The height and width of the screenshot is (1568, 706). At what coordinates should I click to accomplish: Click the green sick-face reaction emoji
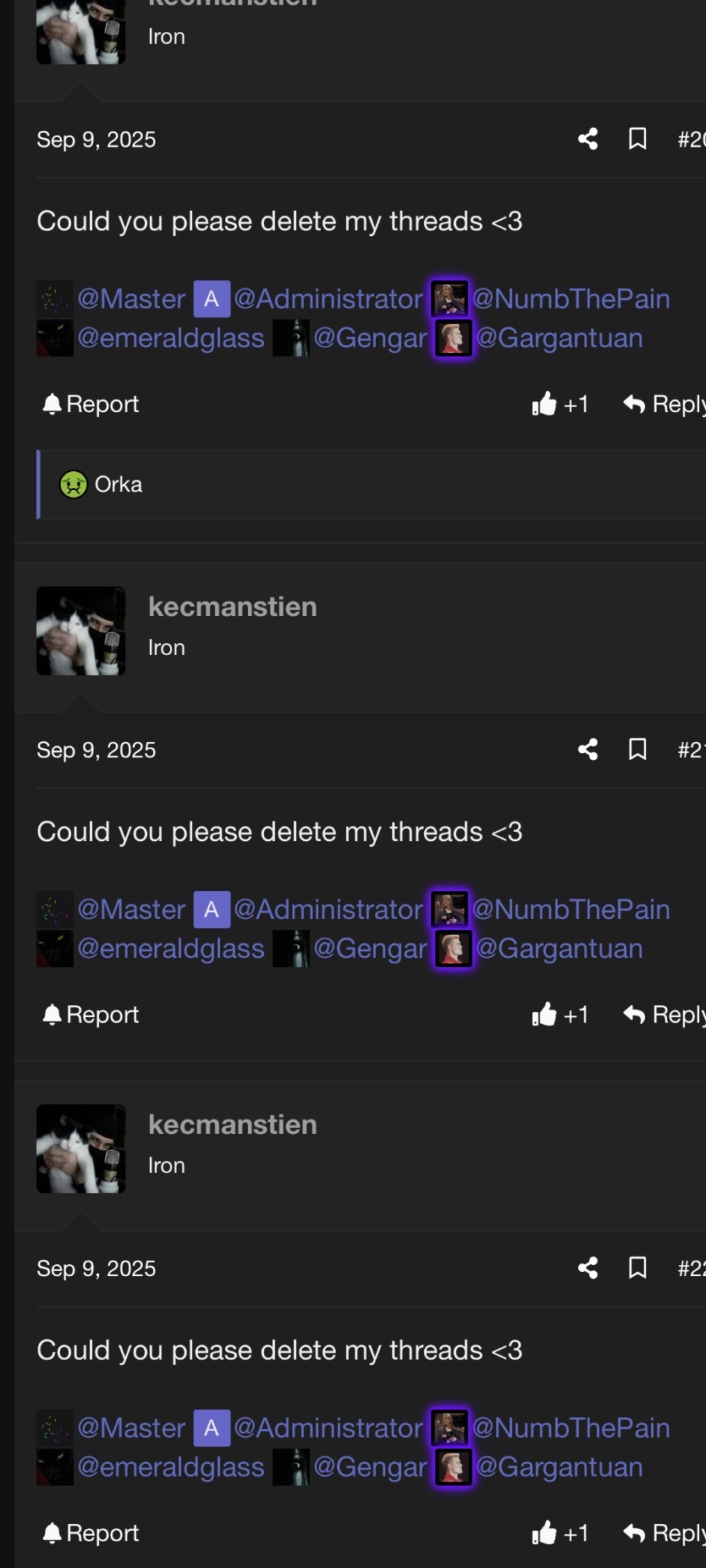tap(74, 485)
